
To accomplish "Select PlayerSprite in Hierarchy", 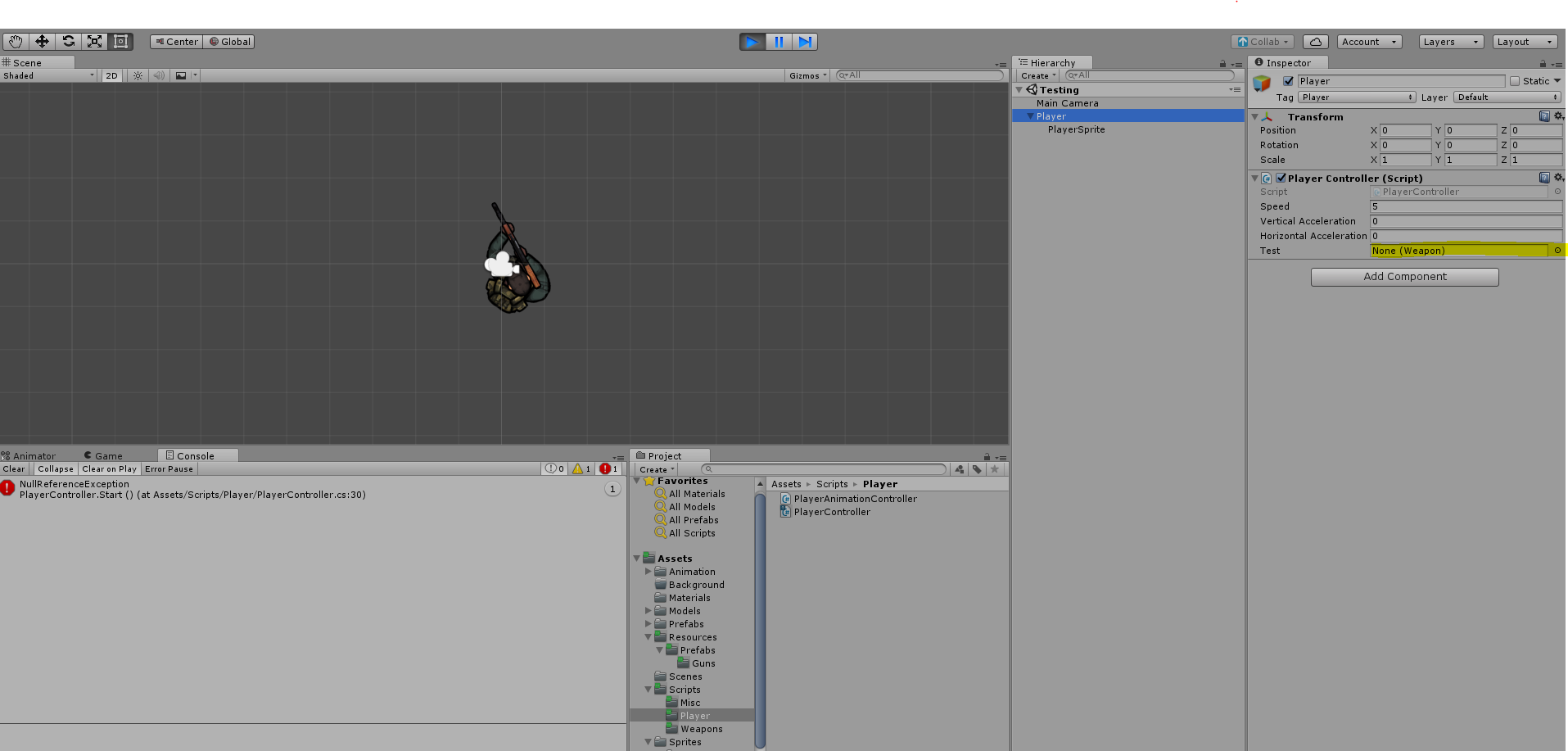I will [1076, 129].
